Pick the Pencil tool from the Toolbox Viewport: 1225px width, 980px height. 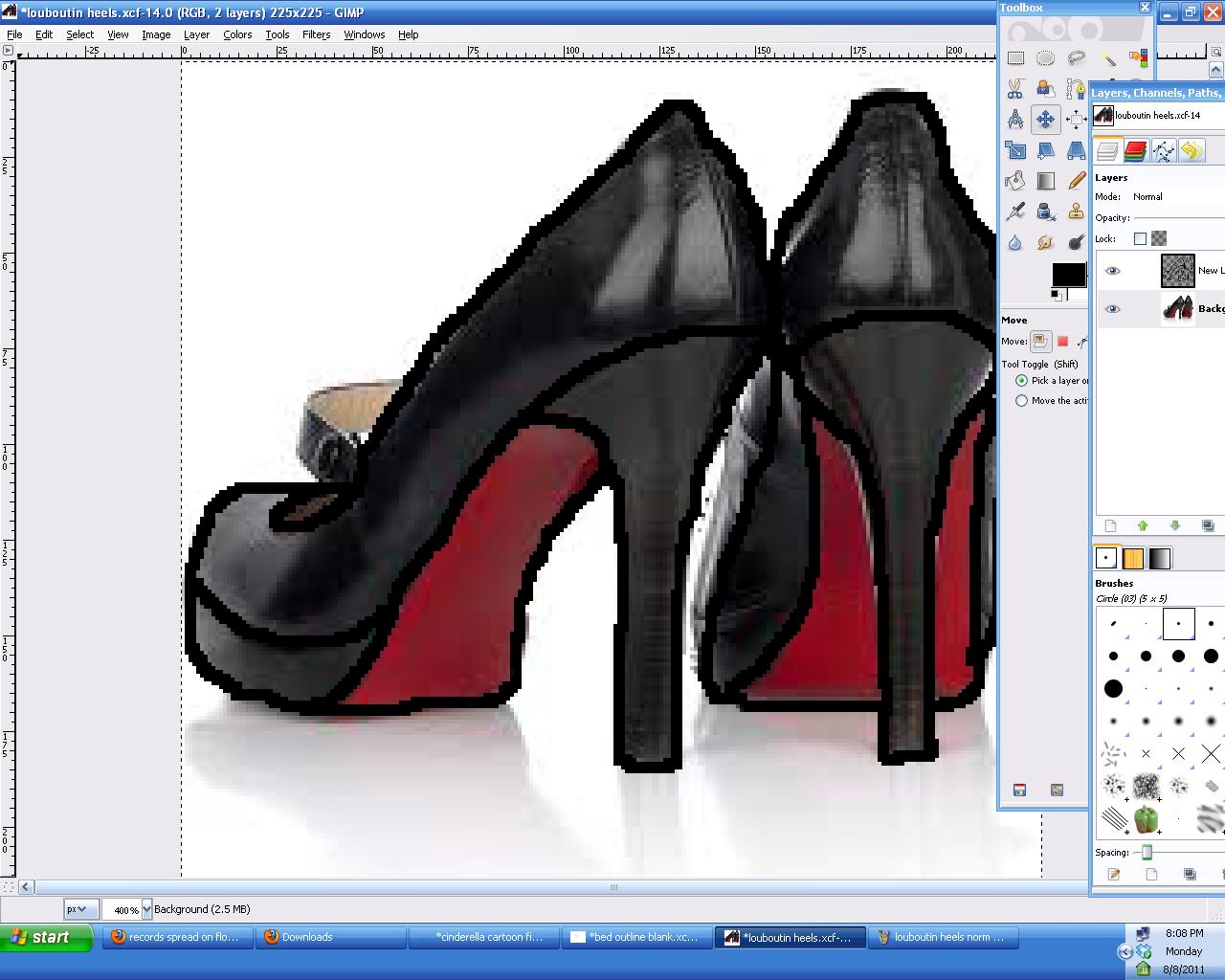[x=1077, y=180]
